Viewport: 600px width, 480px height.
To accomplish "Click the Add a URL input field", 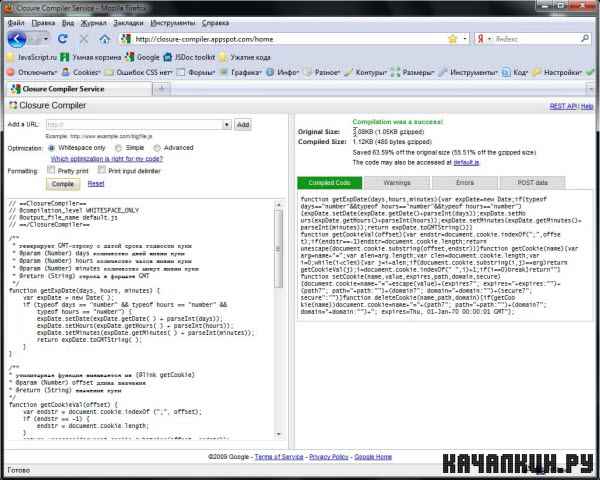I will [134, 124].
